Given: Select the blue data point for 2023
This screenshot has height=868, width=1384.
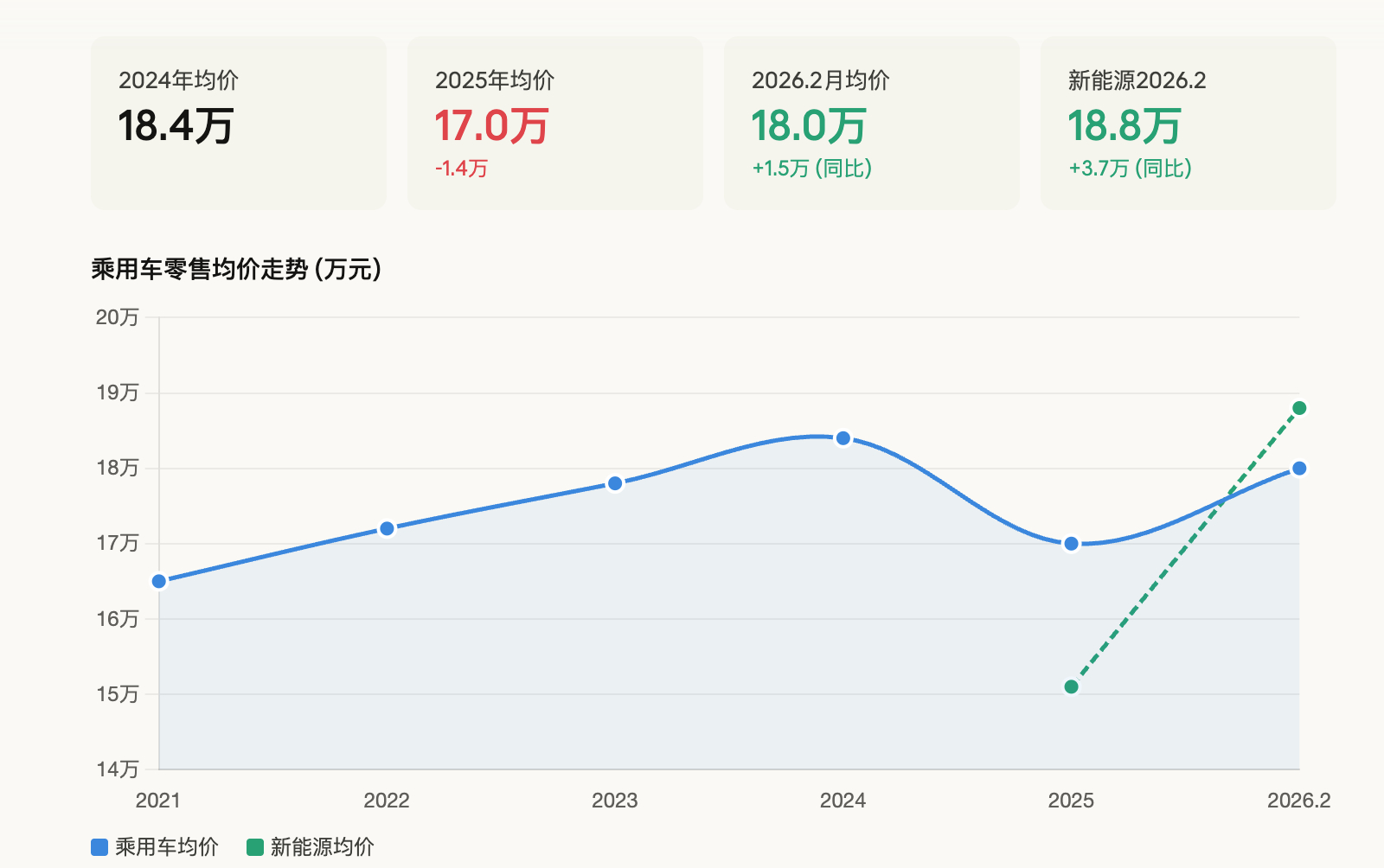Looking at the screenshot, I should click(615, 483).
